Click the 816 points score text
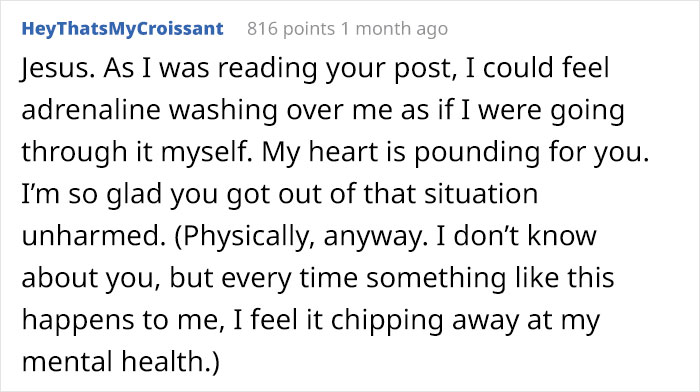The height and width of the screenshot is (392, 700). (291, 29)
